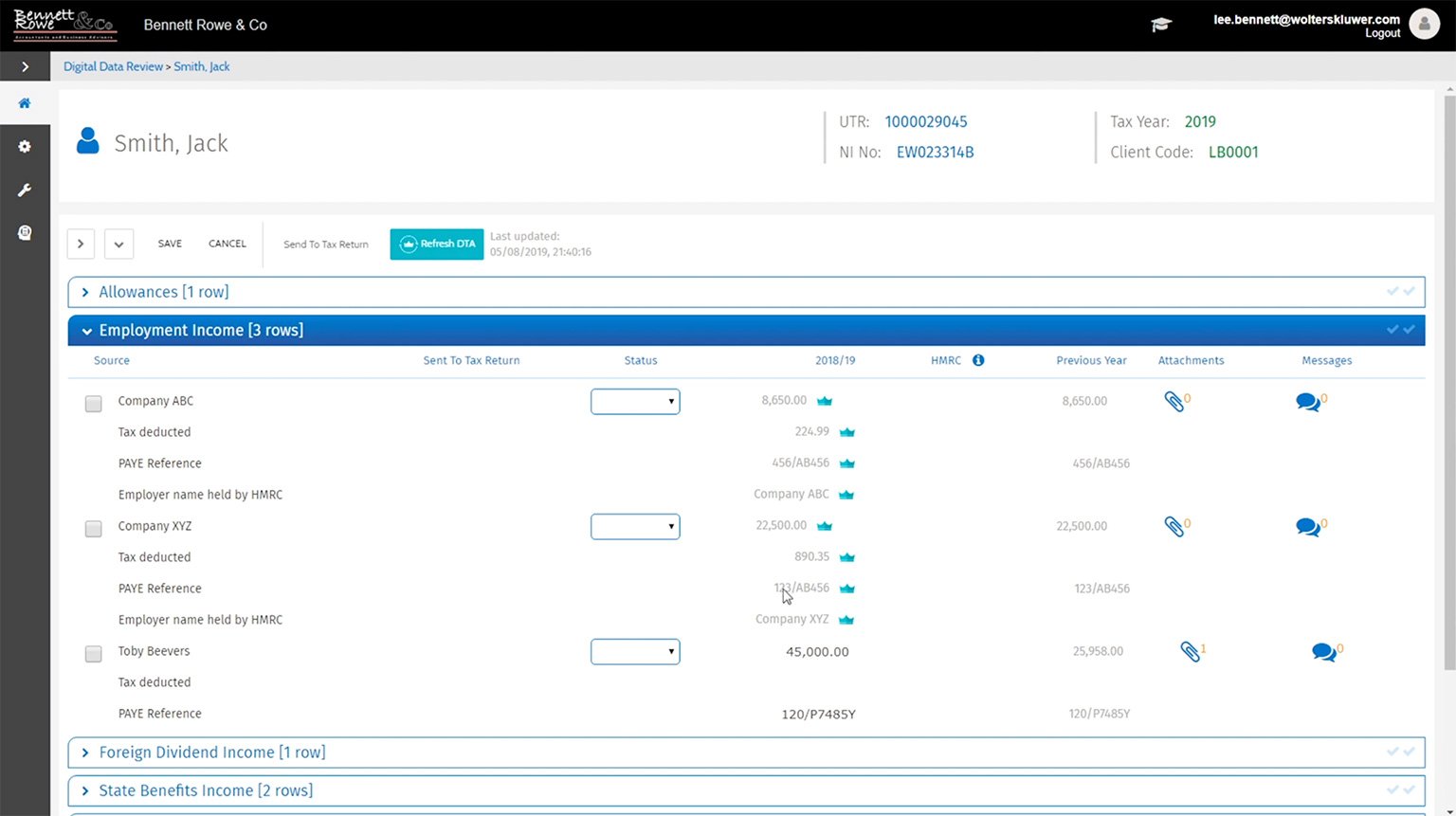
Task: Click double-check icon on Employment Income header
Action: click(x=1400, y=330)
